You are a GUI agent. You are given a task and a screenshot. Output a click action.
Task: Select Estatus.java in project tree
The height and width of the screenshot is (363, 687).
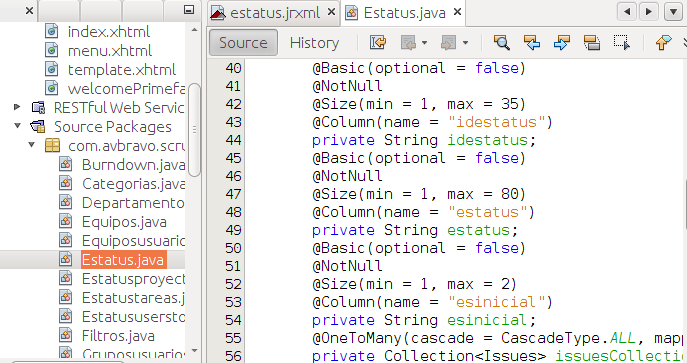point(123,260)
